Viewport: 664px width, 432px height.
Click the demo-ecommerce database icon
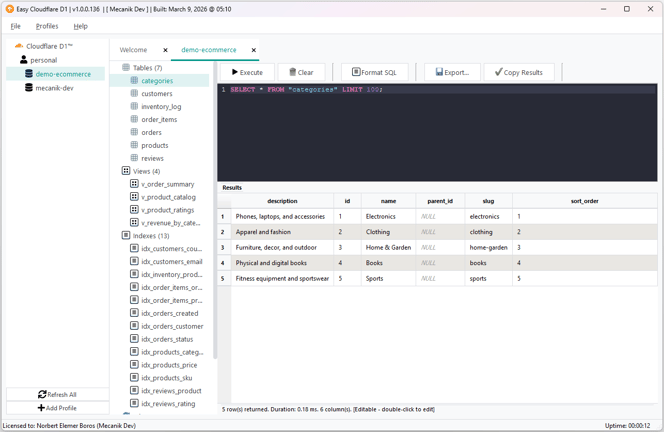pyautogui.click(x=29, y=74)
